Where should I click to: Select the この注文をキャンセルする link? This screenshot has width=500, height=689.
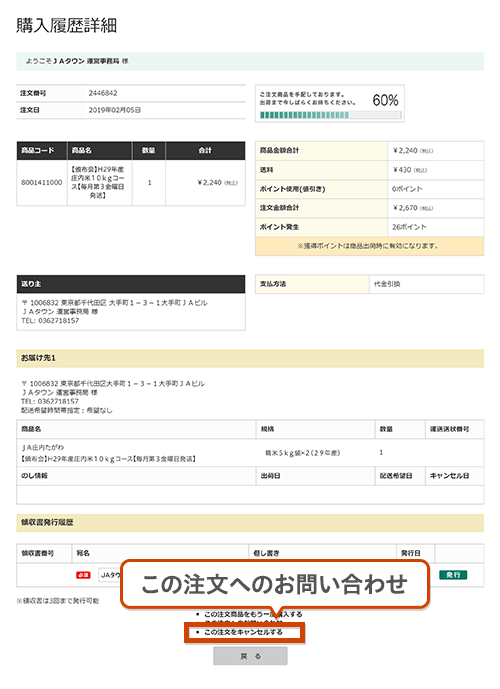pos(243,632)
